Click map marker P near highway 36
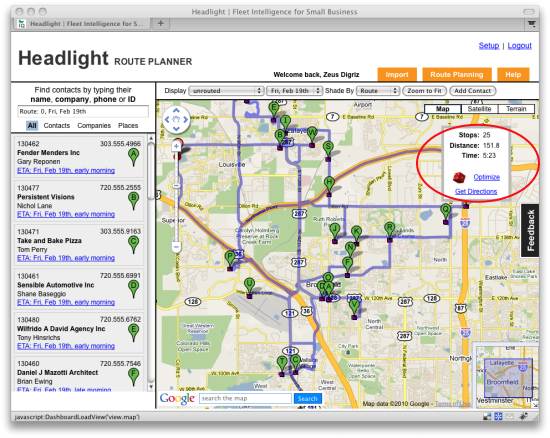The image size is (550, 438). coord(230,259)
